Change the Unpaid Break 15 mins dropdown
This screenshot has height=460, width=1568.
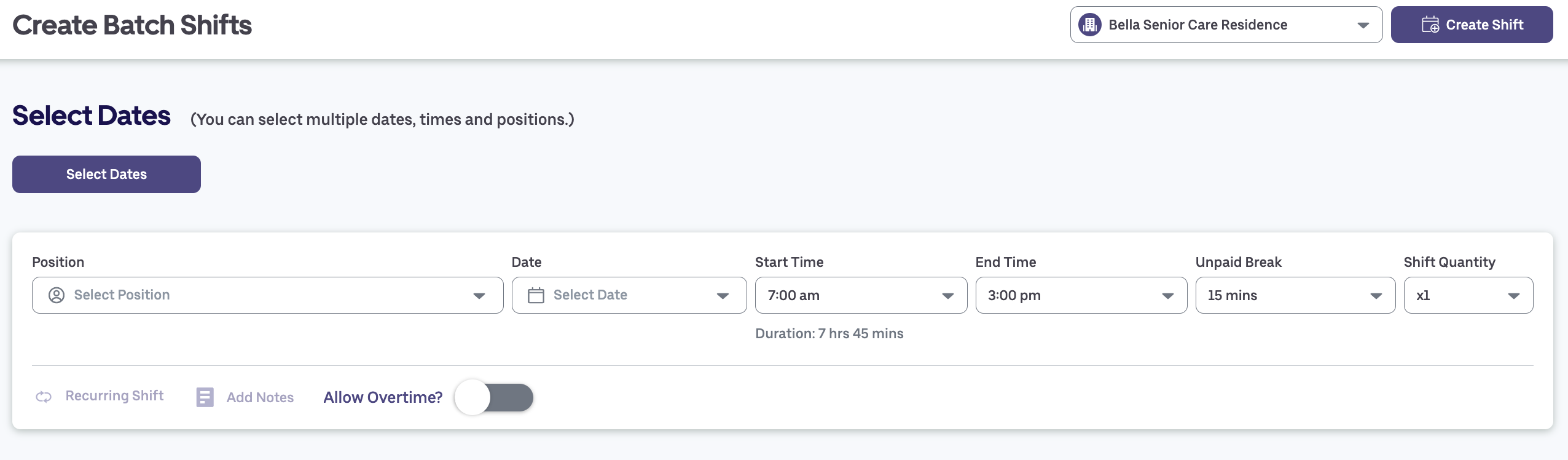(1295, 295)
